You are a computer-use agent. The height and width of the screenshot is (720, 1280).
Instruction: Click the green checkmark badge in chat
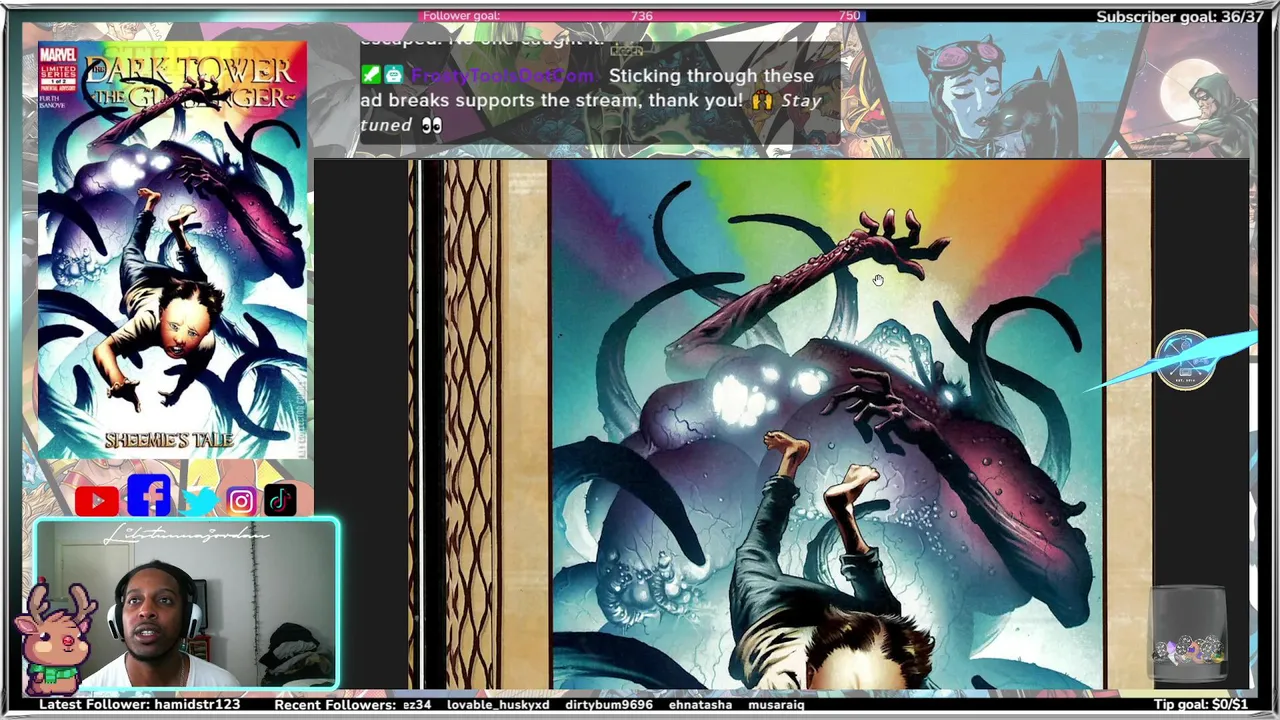point(371,75)
